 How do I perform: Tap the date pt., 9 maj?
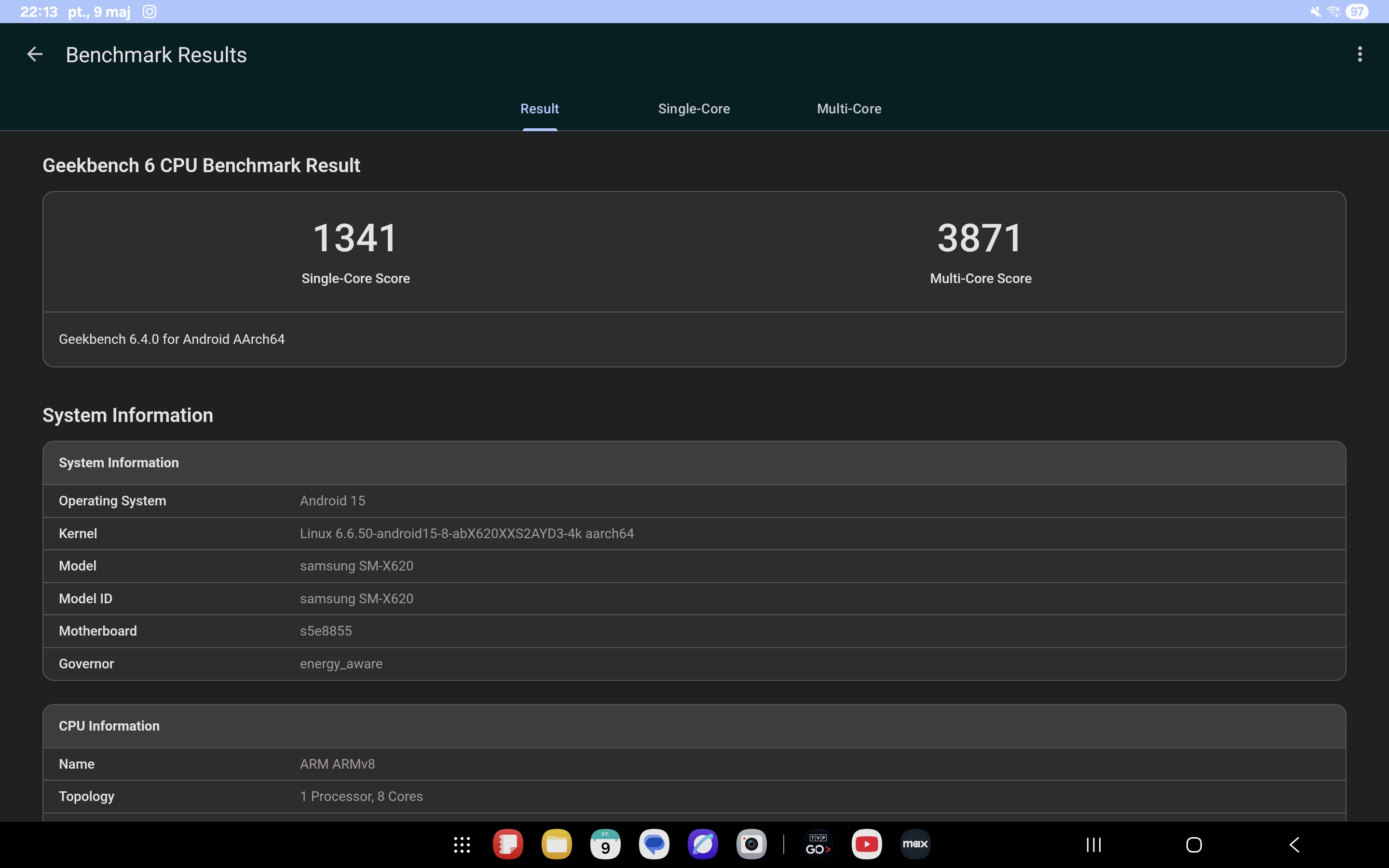99,12
